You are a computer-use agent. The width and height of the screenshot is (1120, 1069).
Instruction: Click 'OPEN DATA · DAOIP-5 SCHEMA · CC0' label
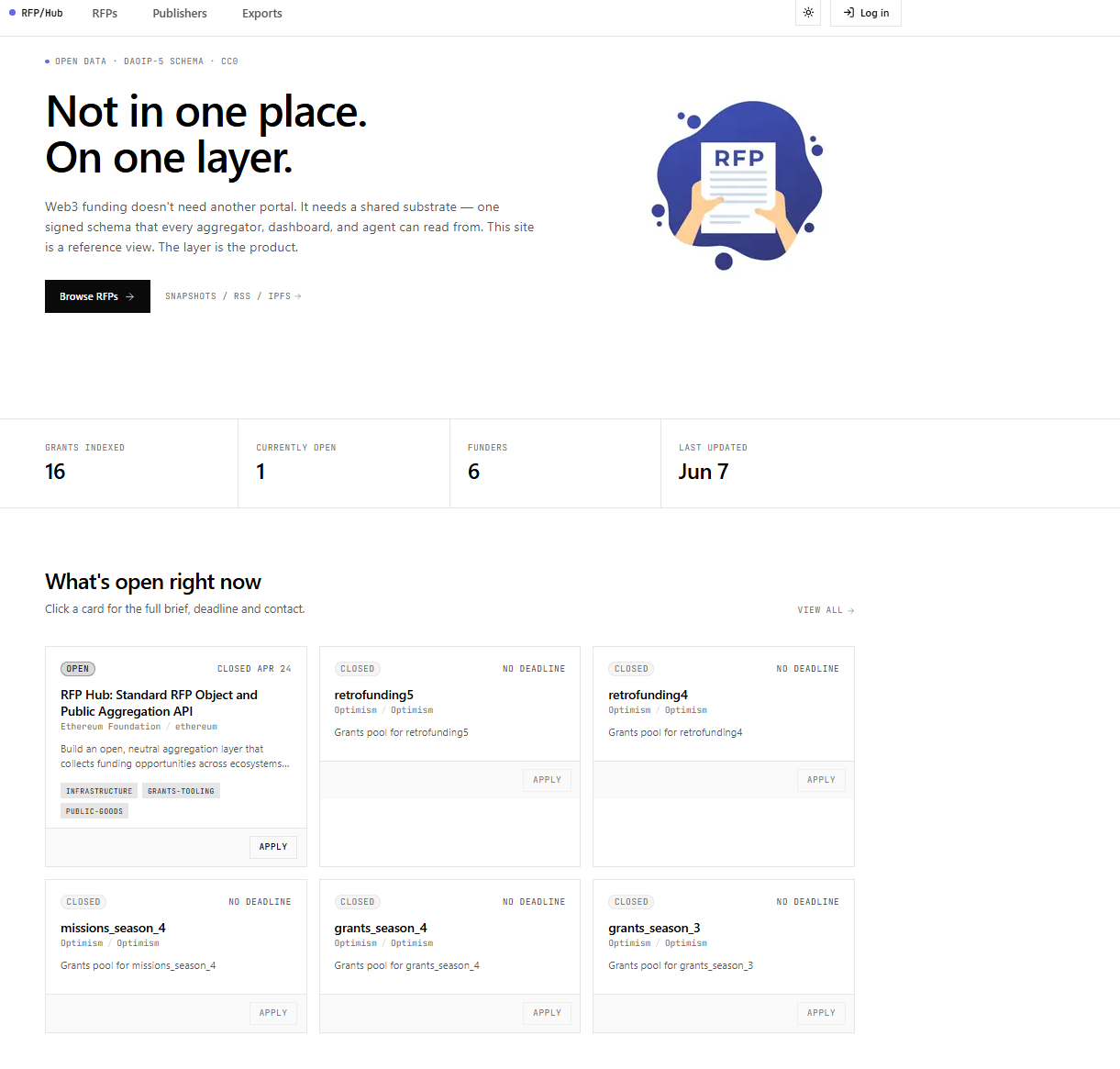pos(146,61)
